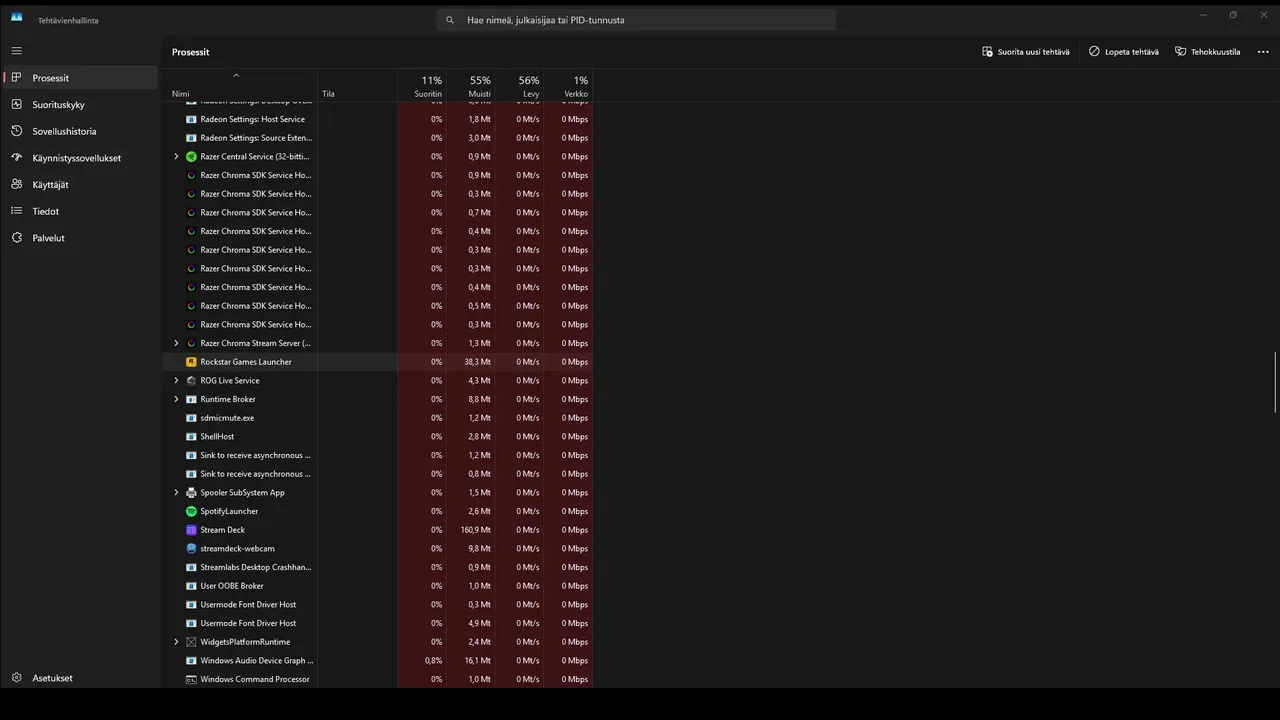Open the hamburger navigation menu
This screenshot has height=720, width=1280.
point(16,50)
